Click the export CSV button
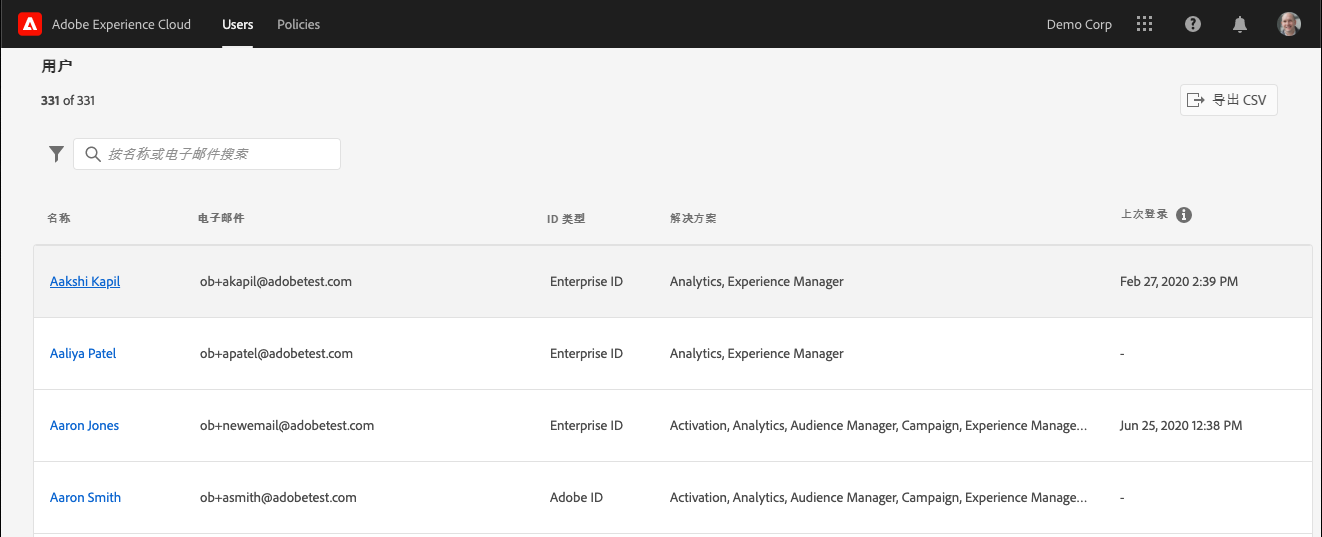1322x537 pixels. click(1228, 100)
